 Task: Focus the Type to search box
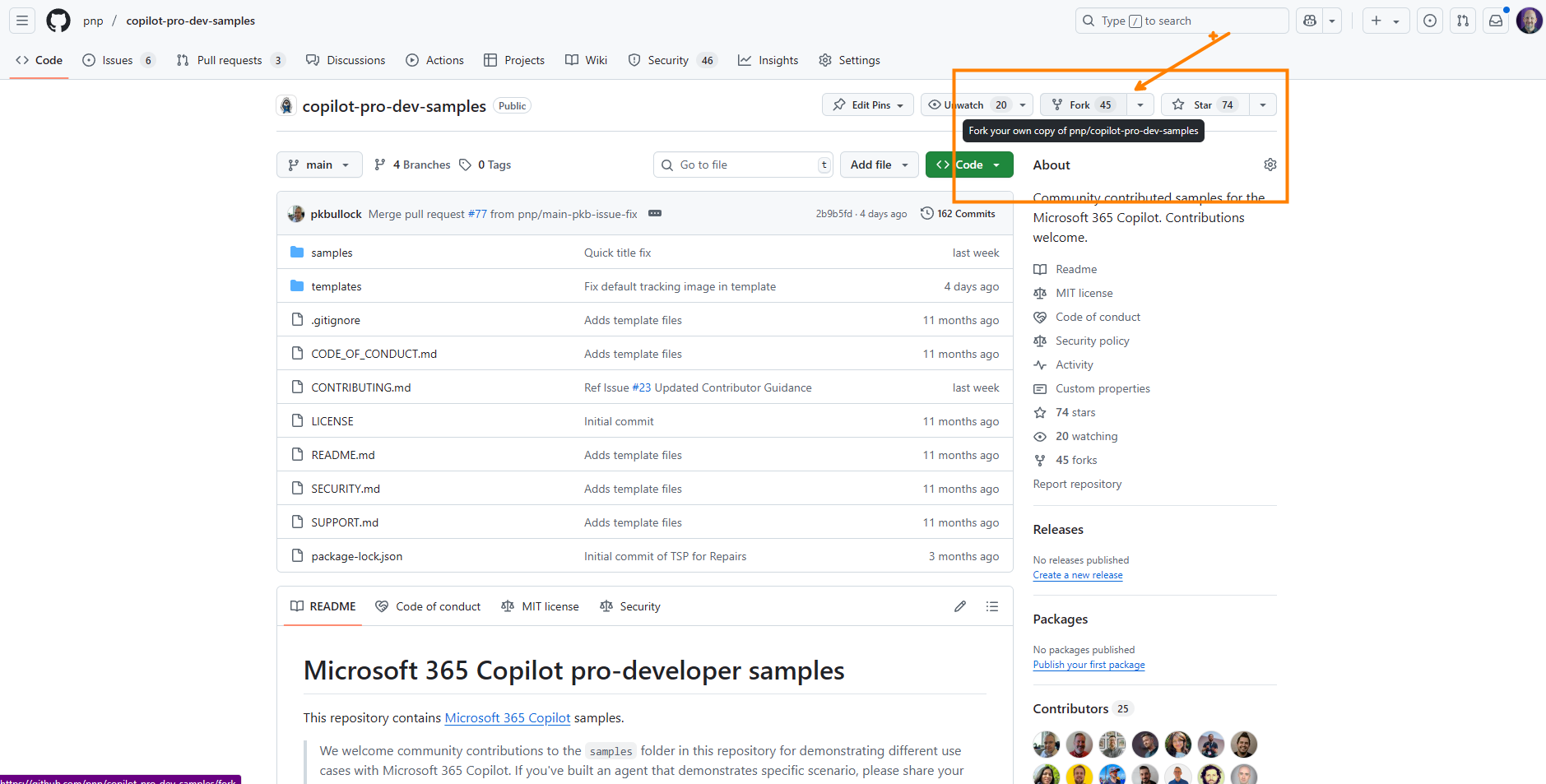click(x=1182, y=21)
